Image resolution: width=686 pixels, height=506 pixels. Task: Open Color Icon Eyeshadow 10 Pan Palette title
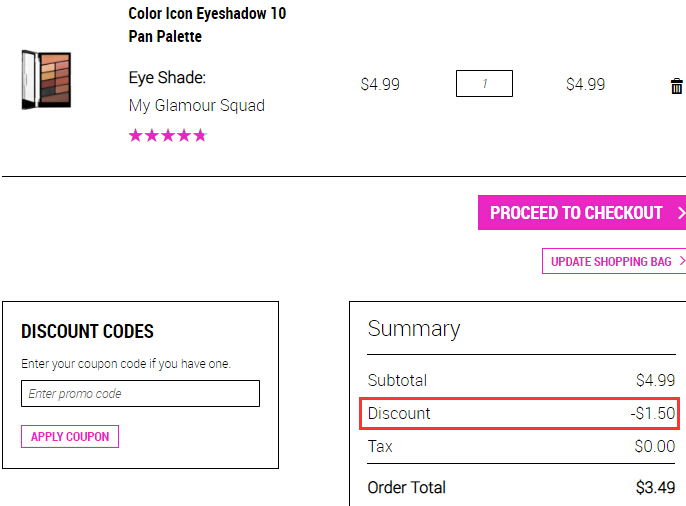coord(207,25)
